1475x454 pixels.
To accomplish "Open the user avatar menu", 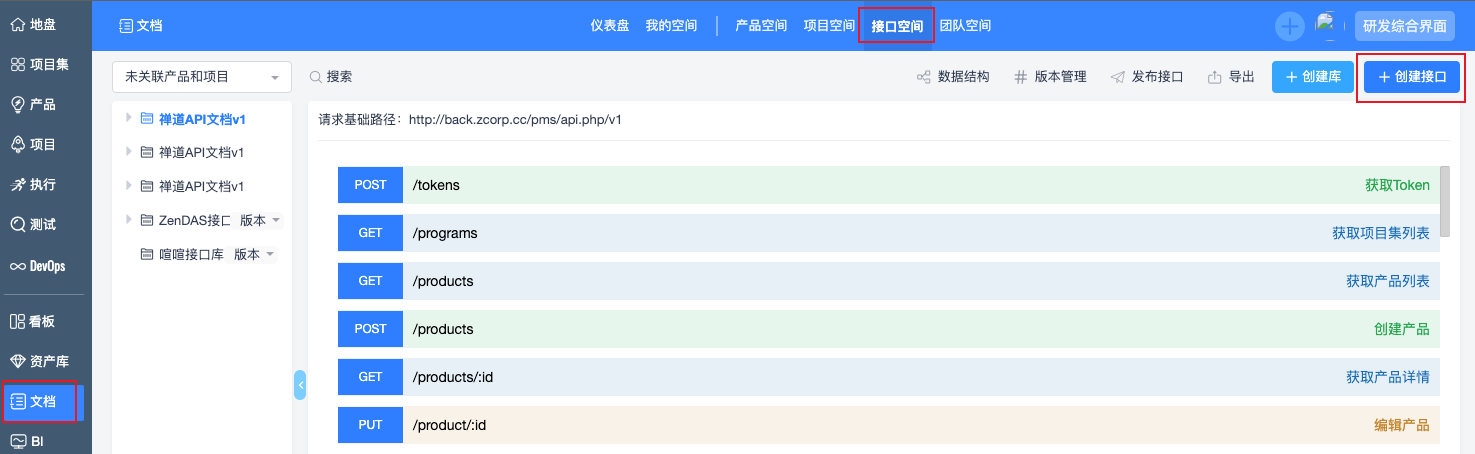I will 1327,26.
